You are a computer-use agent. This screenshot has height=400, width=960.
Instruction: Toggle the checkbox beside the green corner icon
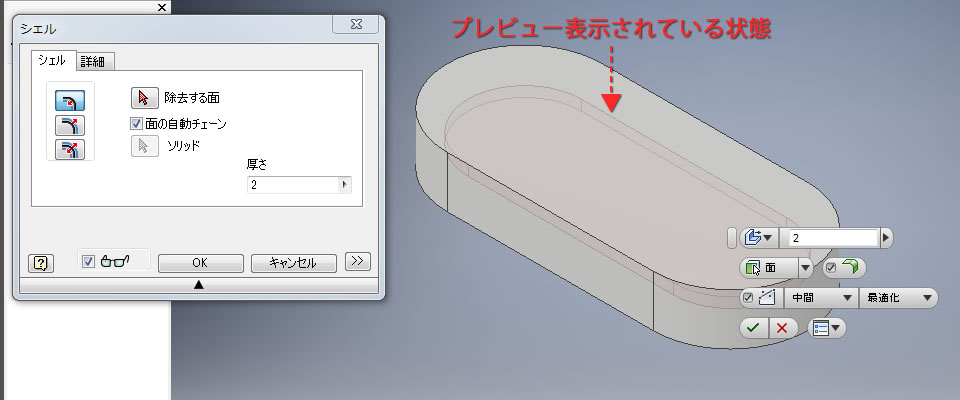[831, 268]
